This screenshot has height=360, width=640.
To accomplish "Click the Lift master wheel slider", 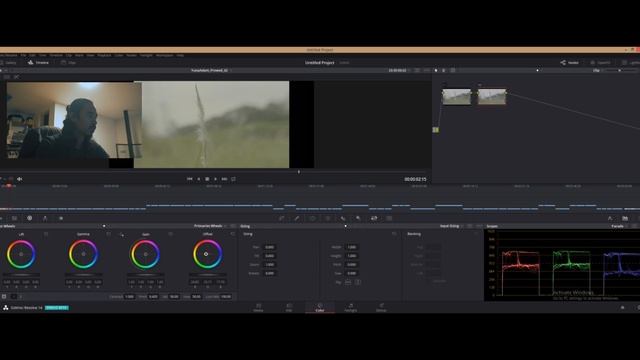I will [x=21, y=275].
